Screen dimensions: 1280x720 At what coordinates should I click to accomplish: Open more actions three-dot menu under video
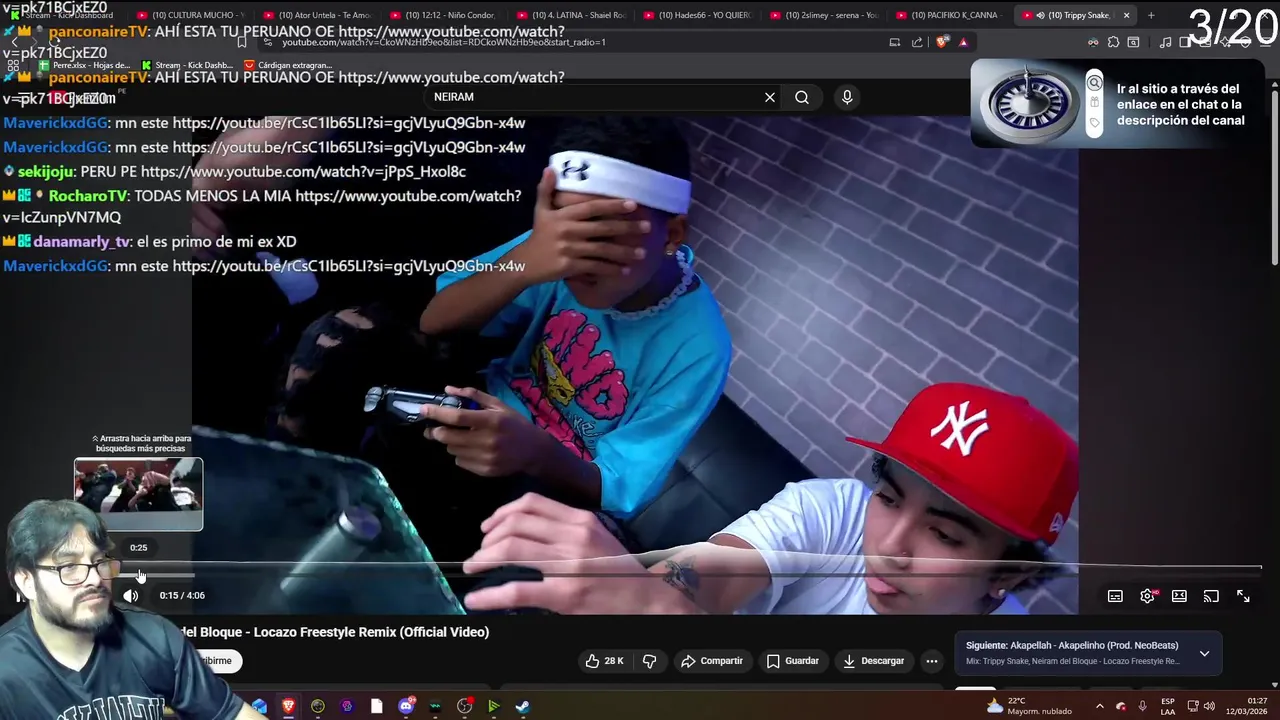[932, 661]
